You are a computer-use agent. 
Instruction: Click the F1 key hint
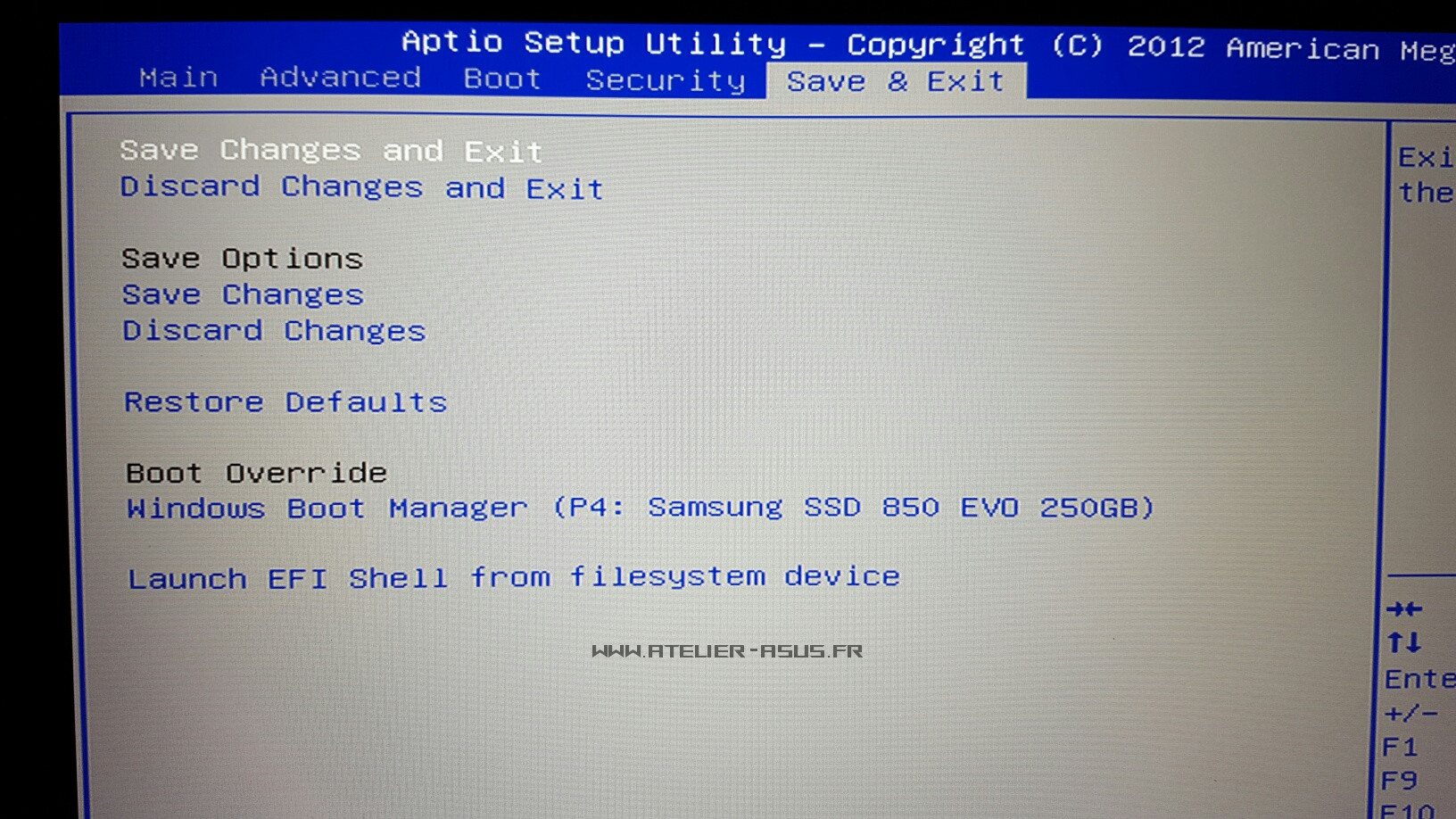point(1399,747)
